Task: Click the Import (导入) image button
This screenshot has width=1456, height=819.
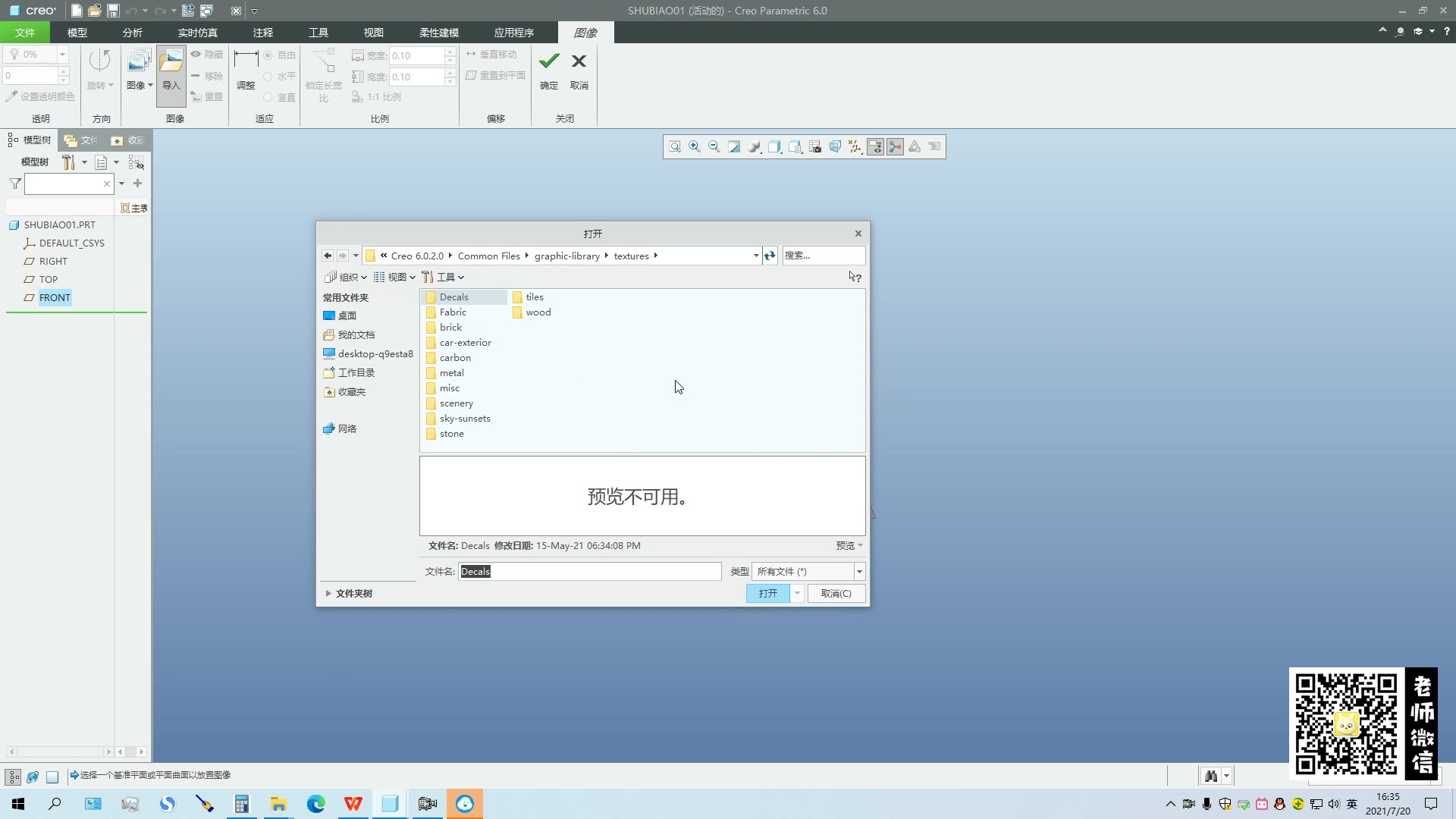Action: pyautogui.click(x=171, y=70)
